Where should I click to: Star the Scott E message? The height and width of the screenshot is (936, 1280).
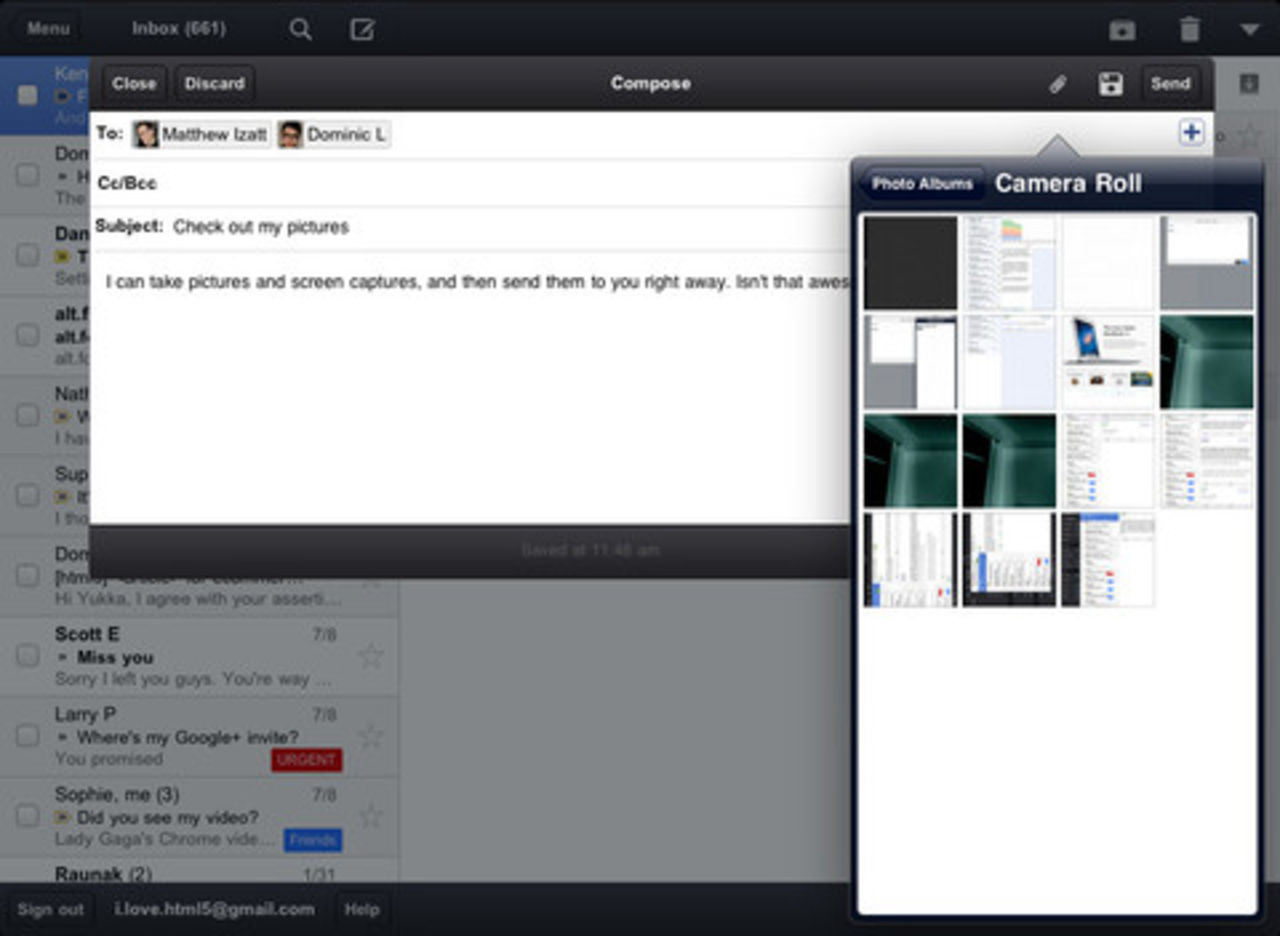pos(371,656)
